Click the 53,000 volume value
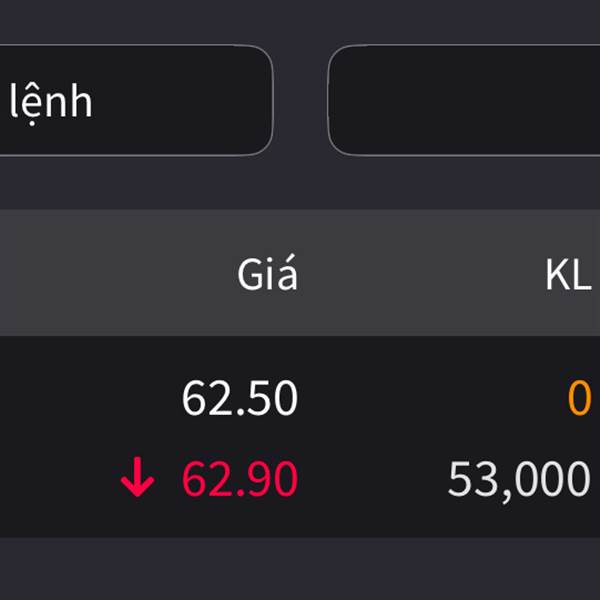 pos(519,481)
